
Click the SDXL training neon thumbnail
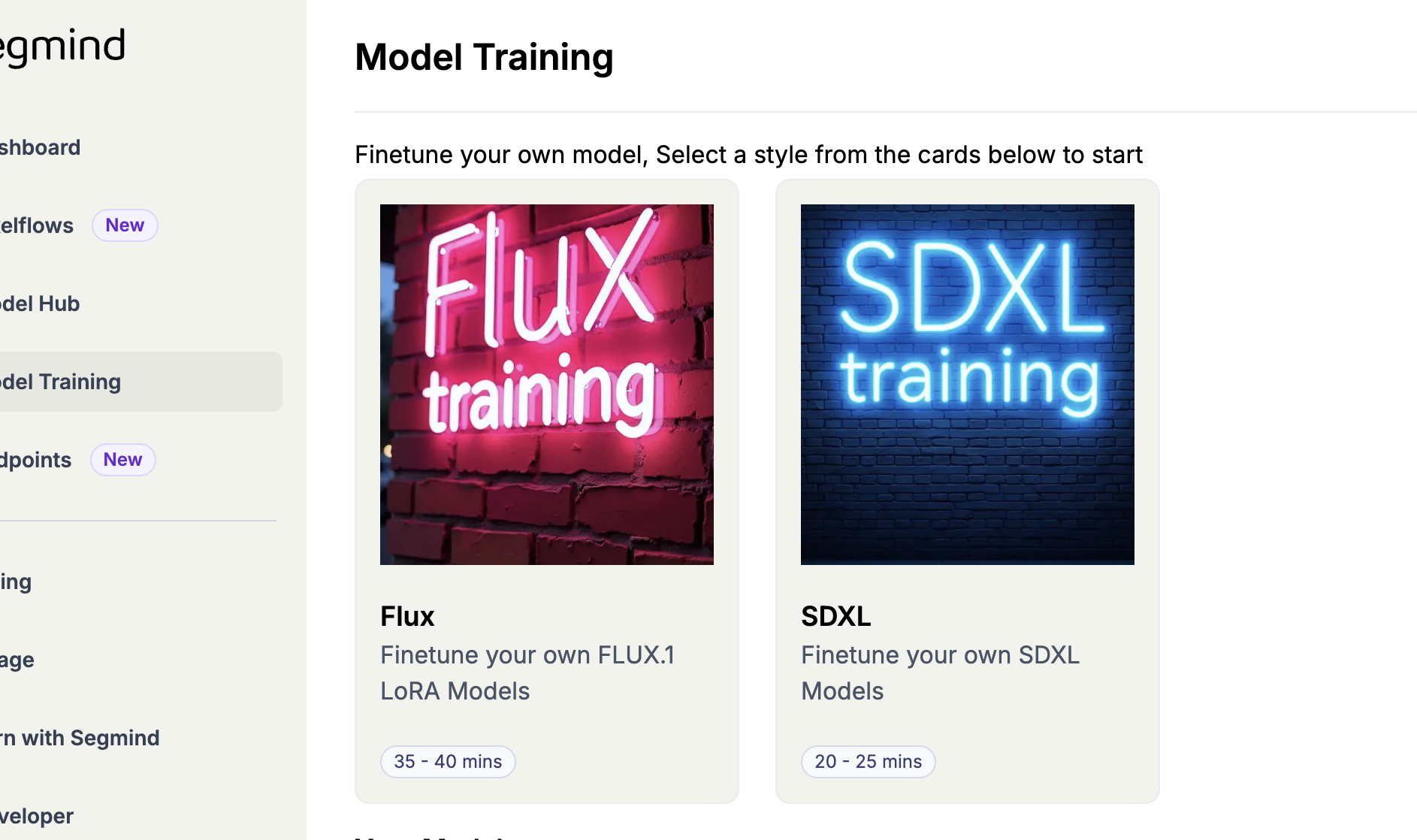pyautogui.click(x=968, y=385)
